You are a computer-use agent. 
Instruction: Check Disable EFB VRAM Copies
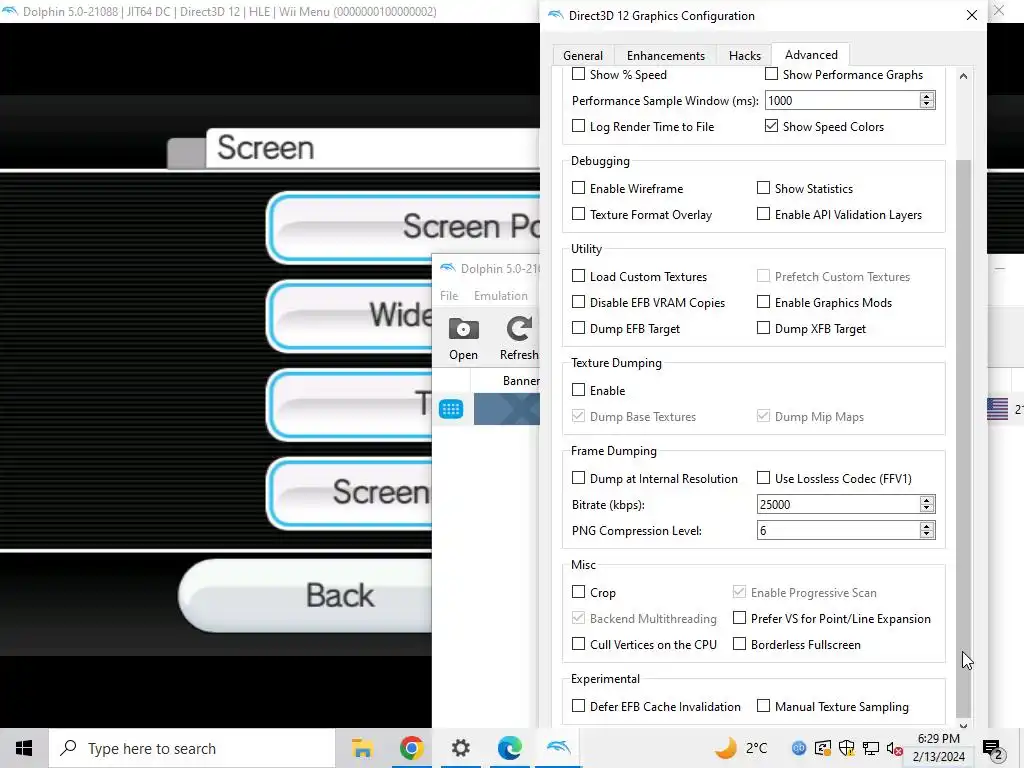[579, 302]
